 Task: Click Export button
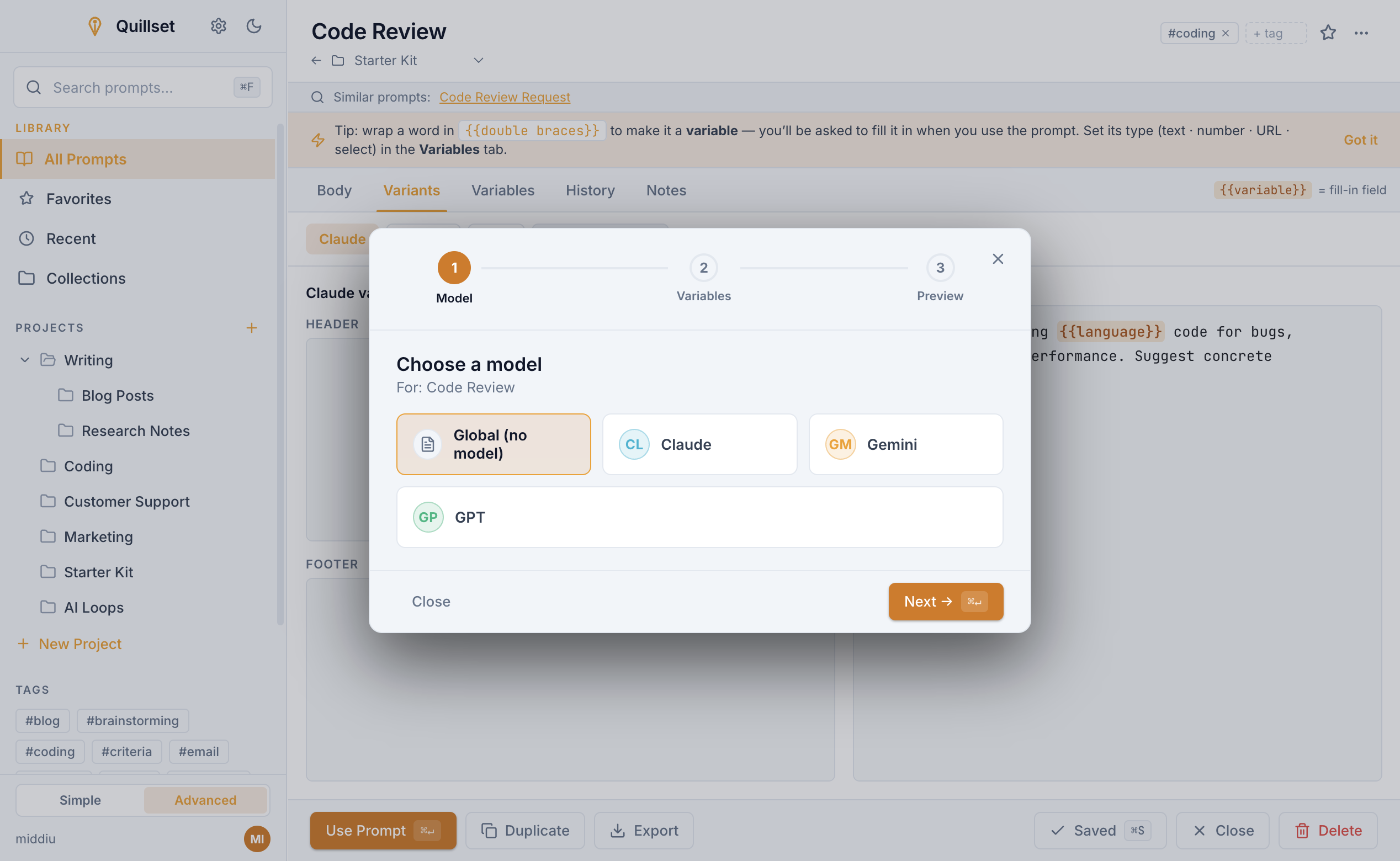(644, 831)
